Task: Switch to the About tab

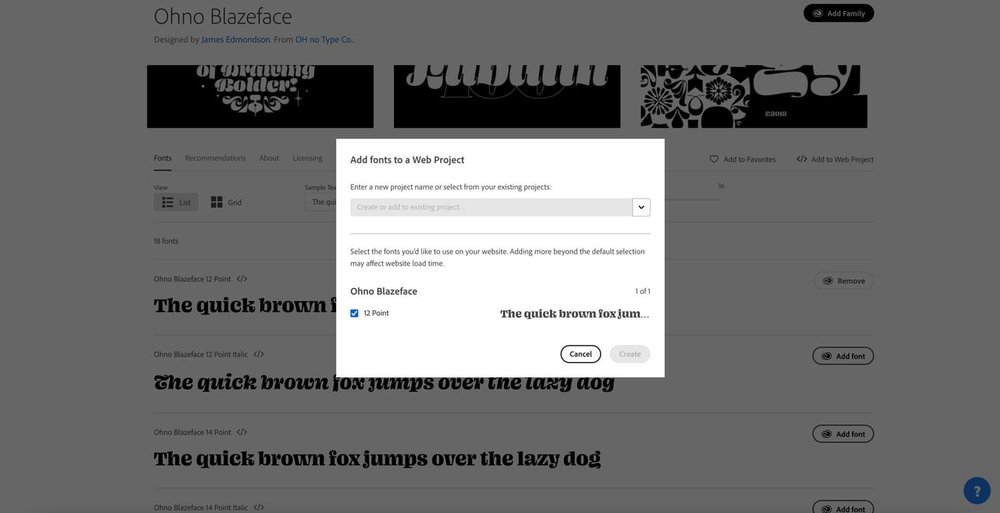Action: tap(269, 158)
